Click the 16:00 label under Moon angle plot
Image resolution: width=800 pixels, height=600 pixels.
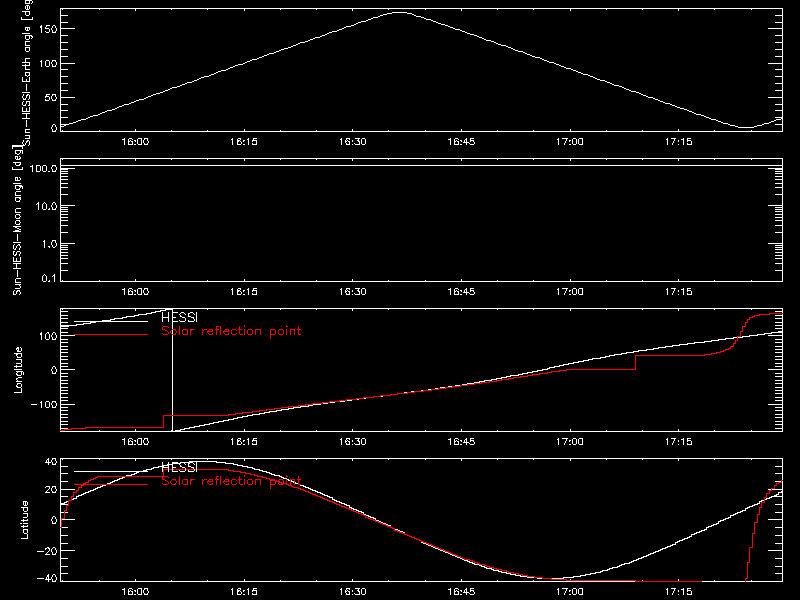135,292
